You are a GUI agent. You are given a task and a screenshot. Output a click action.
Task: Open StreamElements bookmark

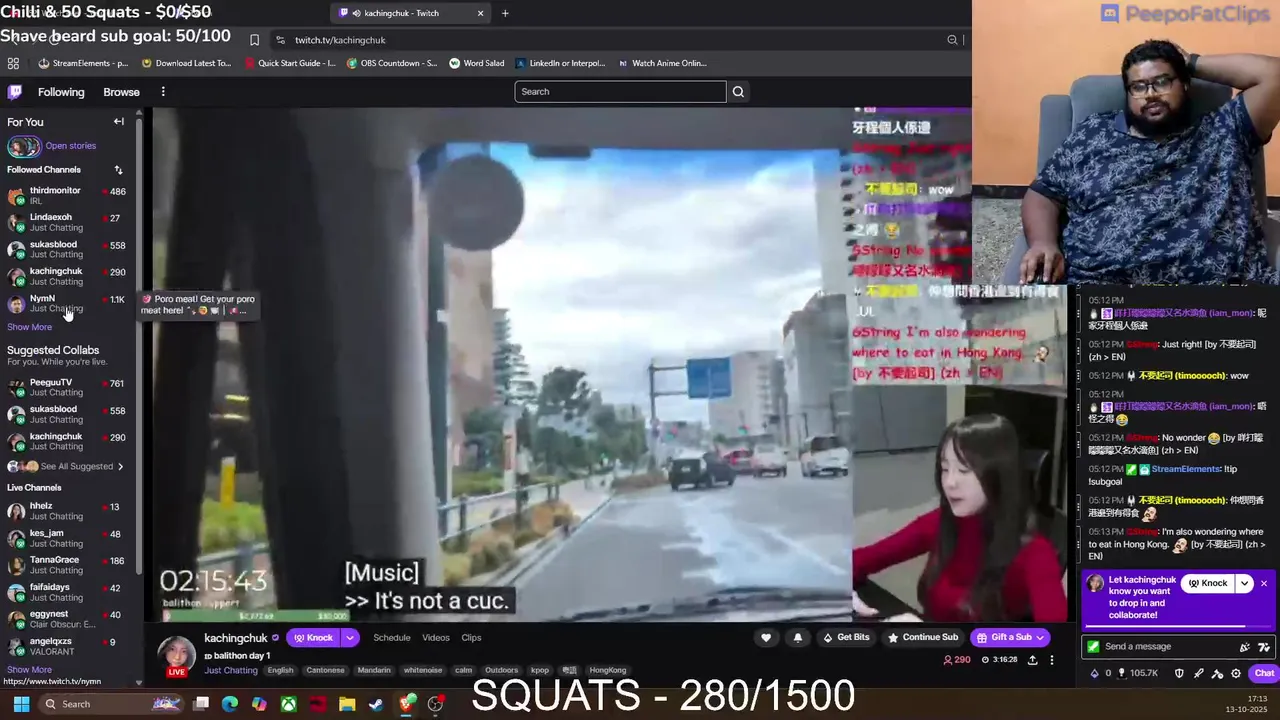(83, 63)
